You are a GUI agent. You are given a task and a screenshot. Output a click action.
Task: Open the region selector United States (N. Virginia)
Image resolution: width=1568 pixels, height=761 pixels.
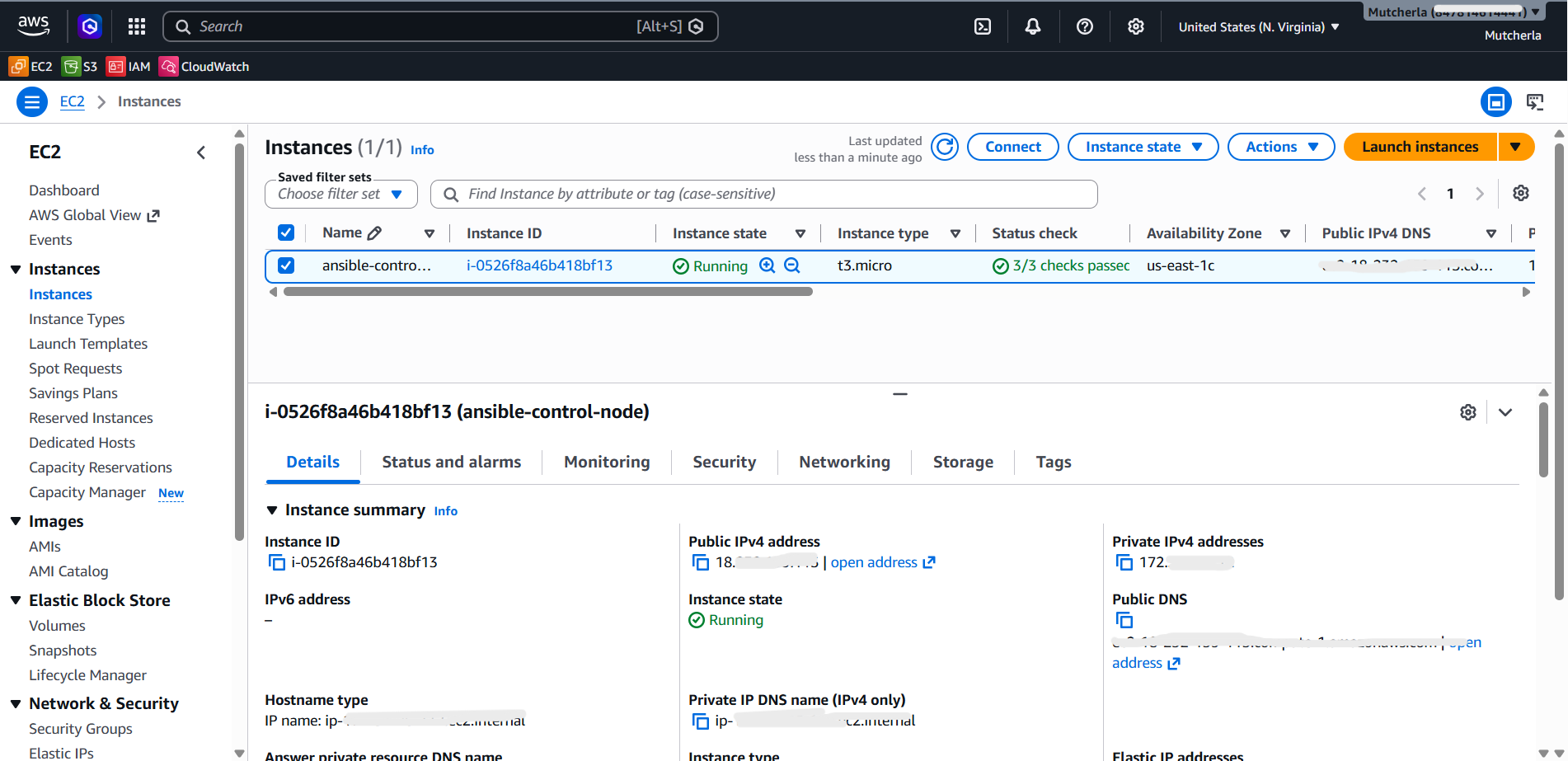coord(1259,27)
